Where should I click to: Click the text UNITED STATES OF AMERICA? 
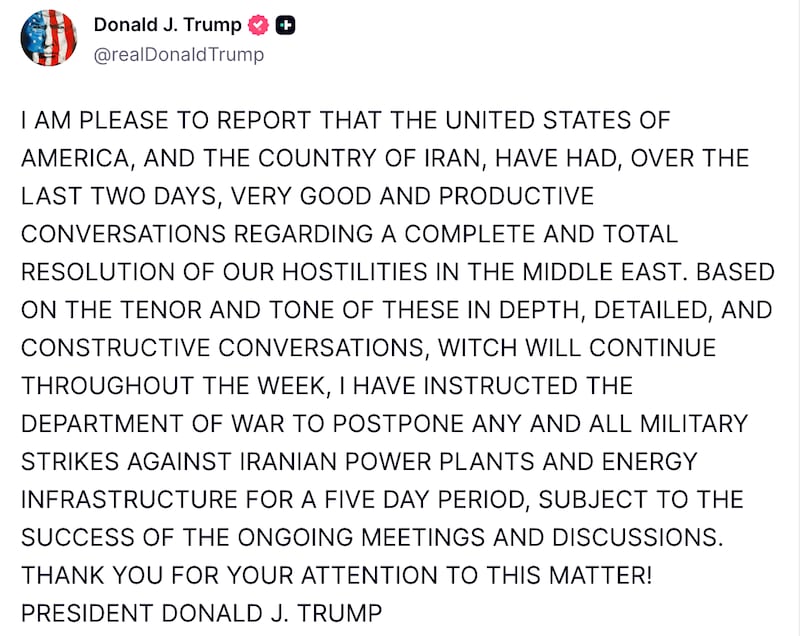click(555, 120)
